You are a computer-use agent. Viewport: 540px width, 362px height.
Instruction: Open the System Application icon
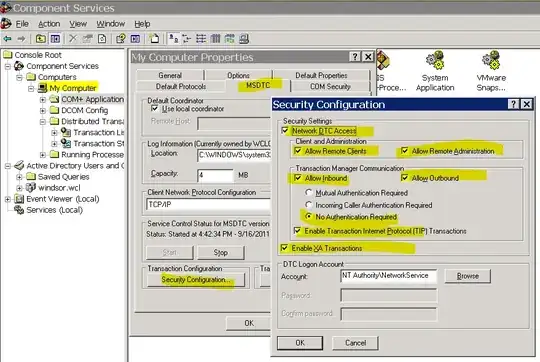tap(435, 71)
